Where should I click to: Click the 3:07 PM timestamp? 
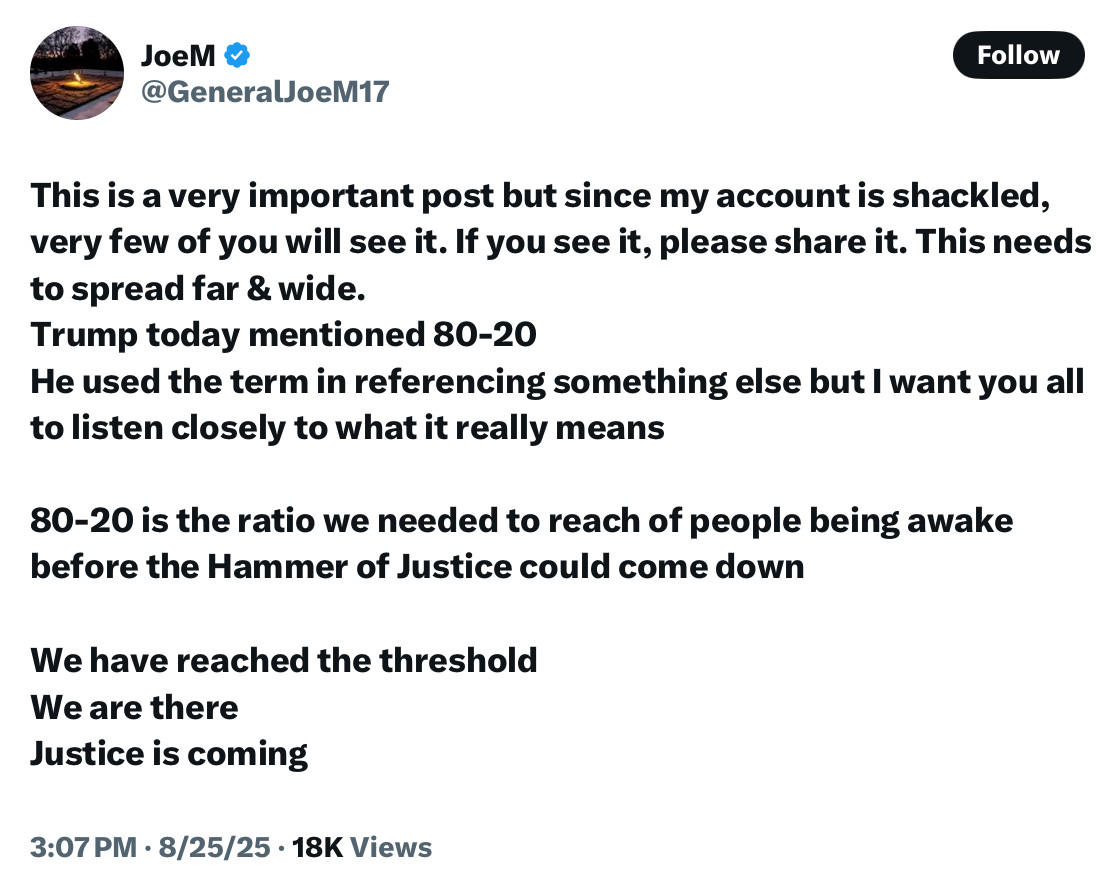coord(83,848)
